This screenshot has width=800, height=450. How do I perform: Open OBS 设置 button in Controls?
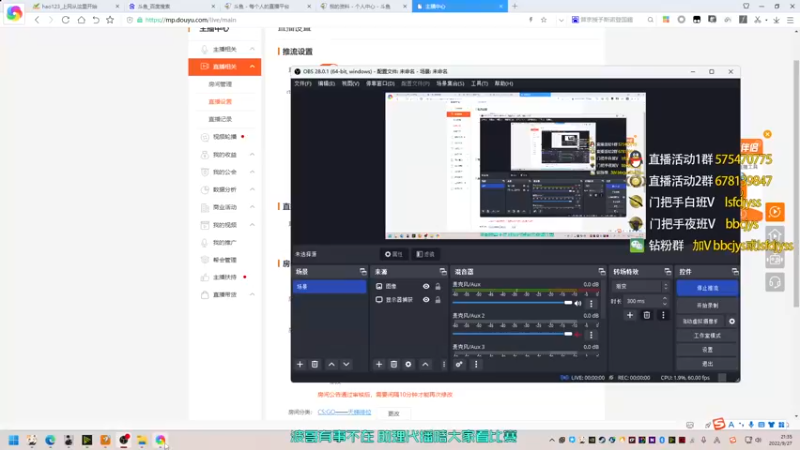pyautogui.click(x=707, y=350)
